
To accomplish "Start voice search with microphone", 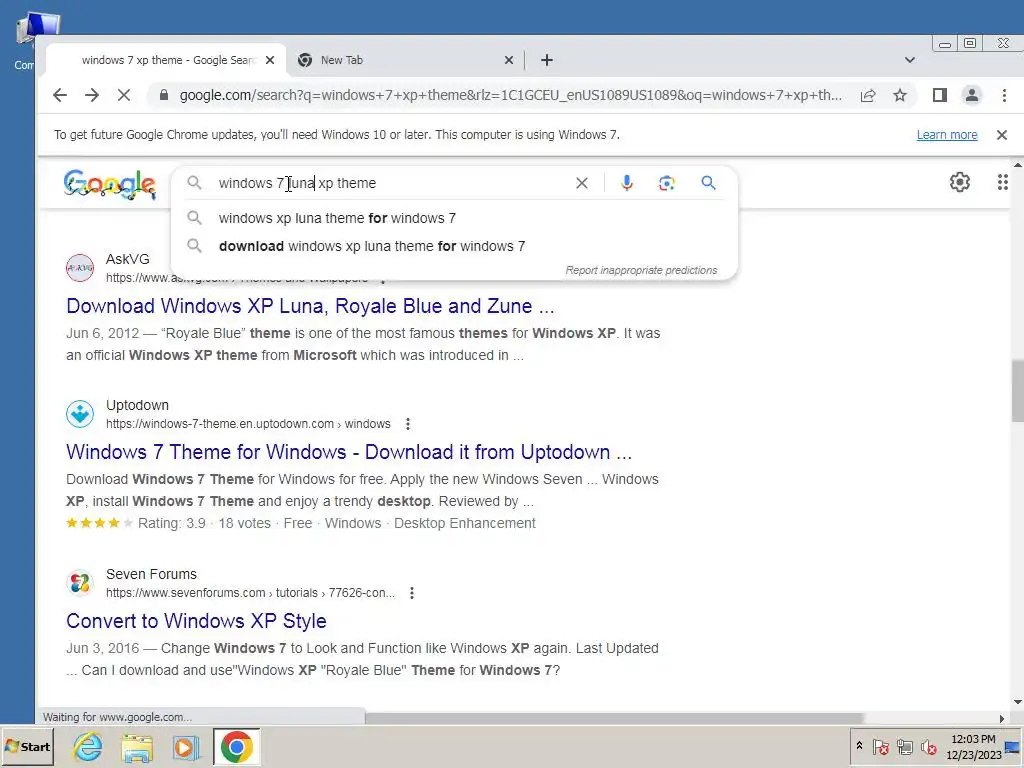I will coord(627,183).
